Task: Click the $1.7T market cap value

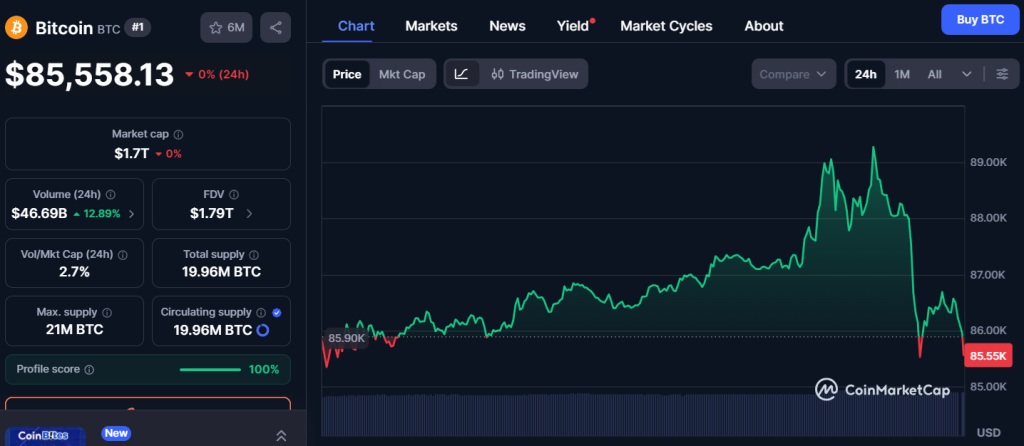Action: (131, 153)
